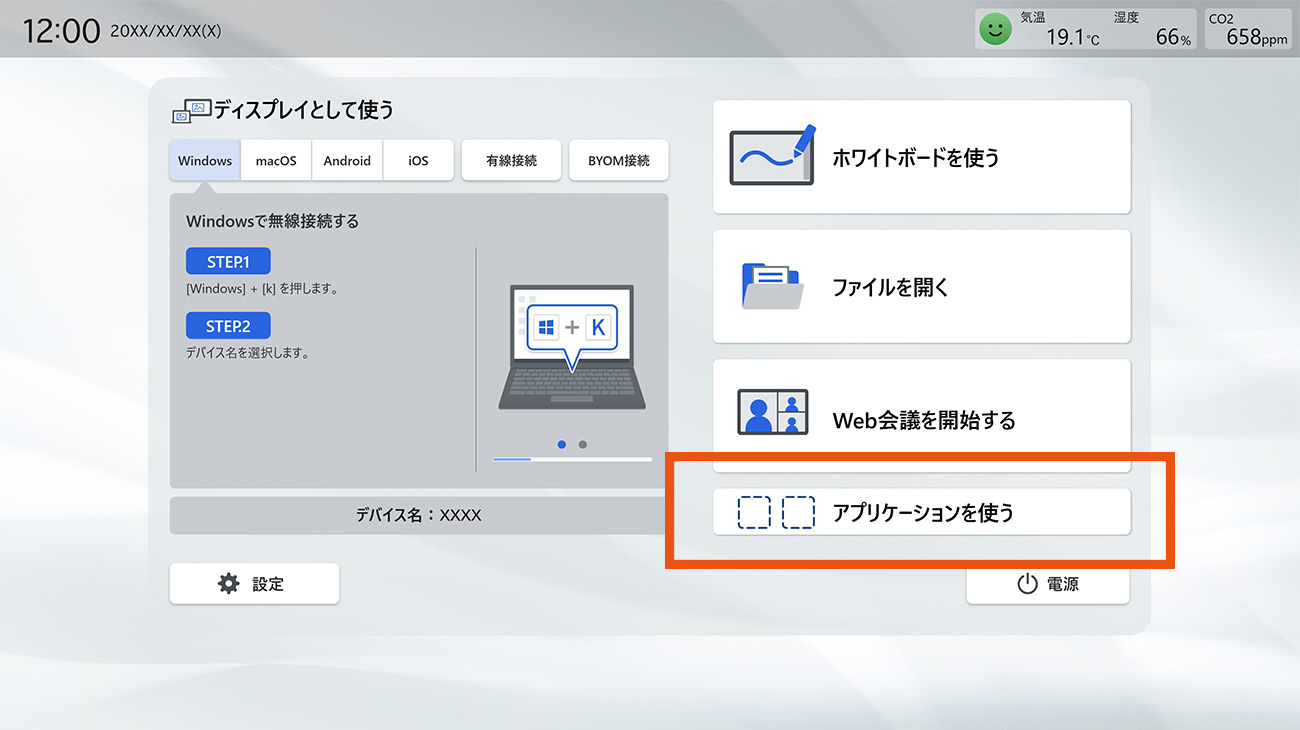Click the slide progress bar
This screenshot has width=1300, height=730.
(572, 459)
